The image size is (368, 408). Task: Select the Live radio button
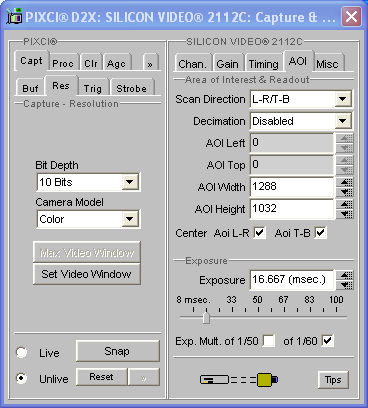coord(22,353)
